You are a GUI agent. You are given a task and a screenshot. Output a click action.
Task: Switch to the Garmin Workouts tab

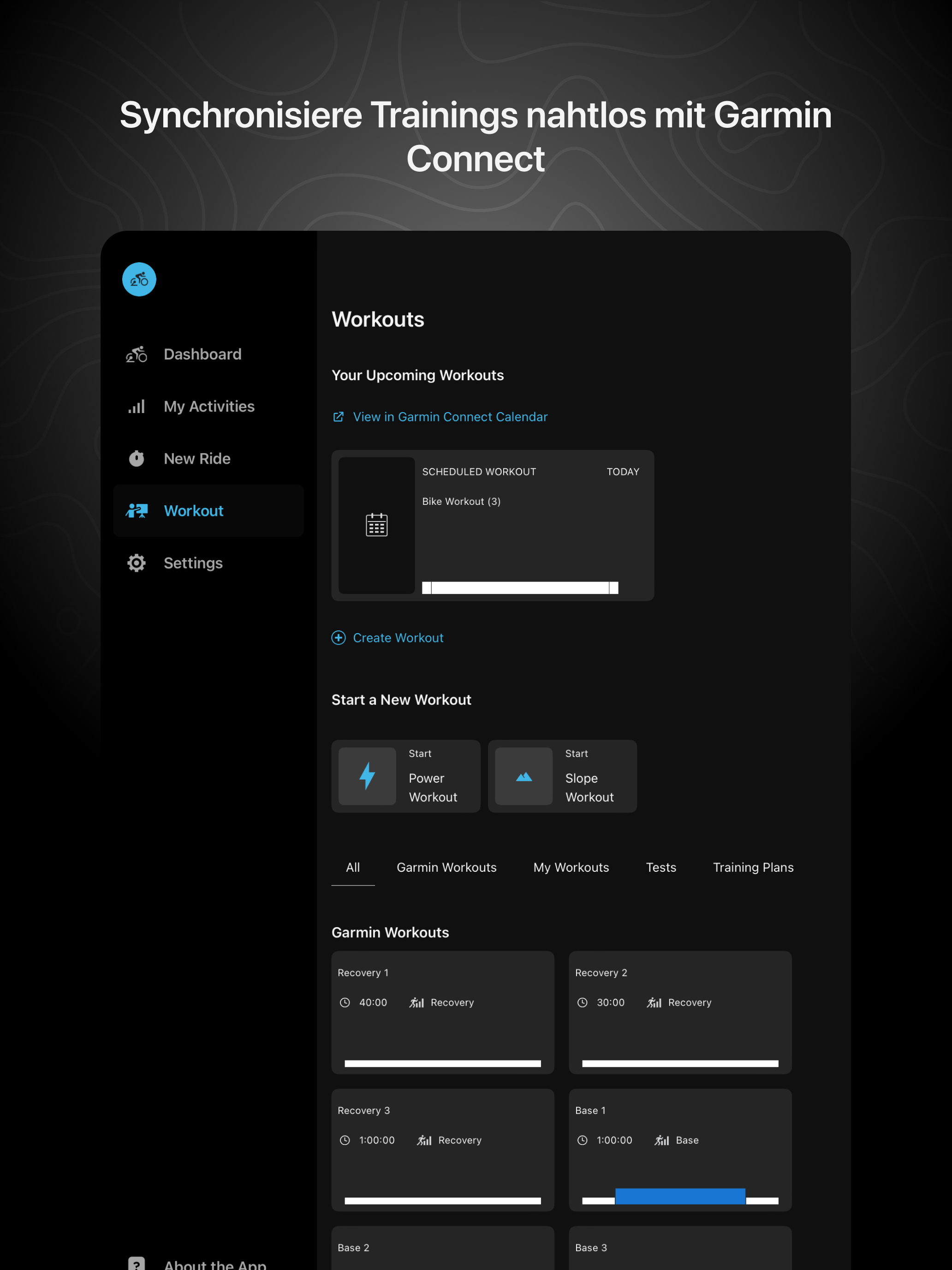click(x=446, y=868)
